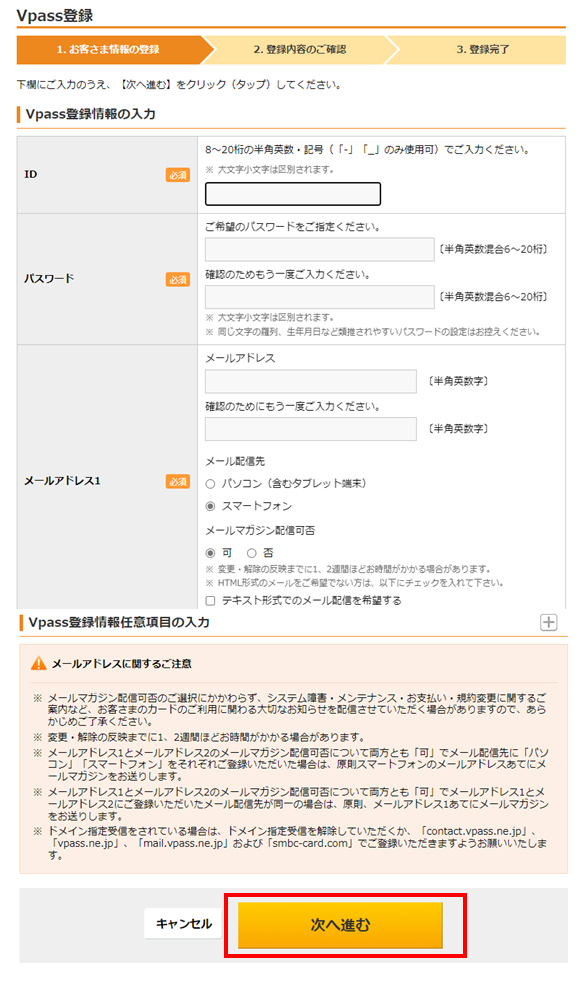588x1001 pixels.
Task: Click the キャンセル button
Action: tap(181, 925)
